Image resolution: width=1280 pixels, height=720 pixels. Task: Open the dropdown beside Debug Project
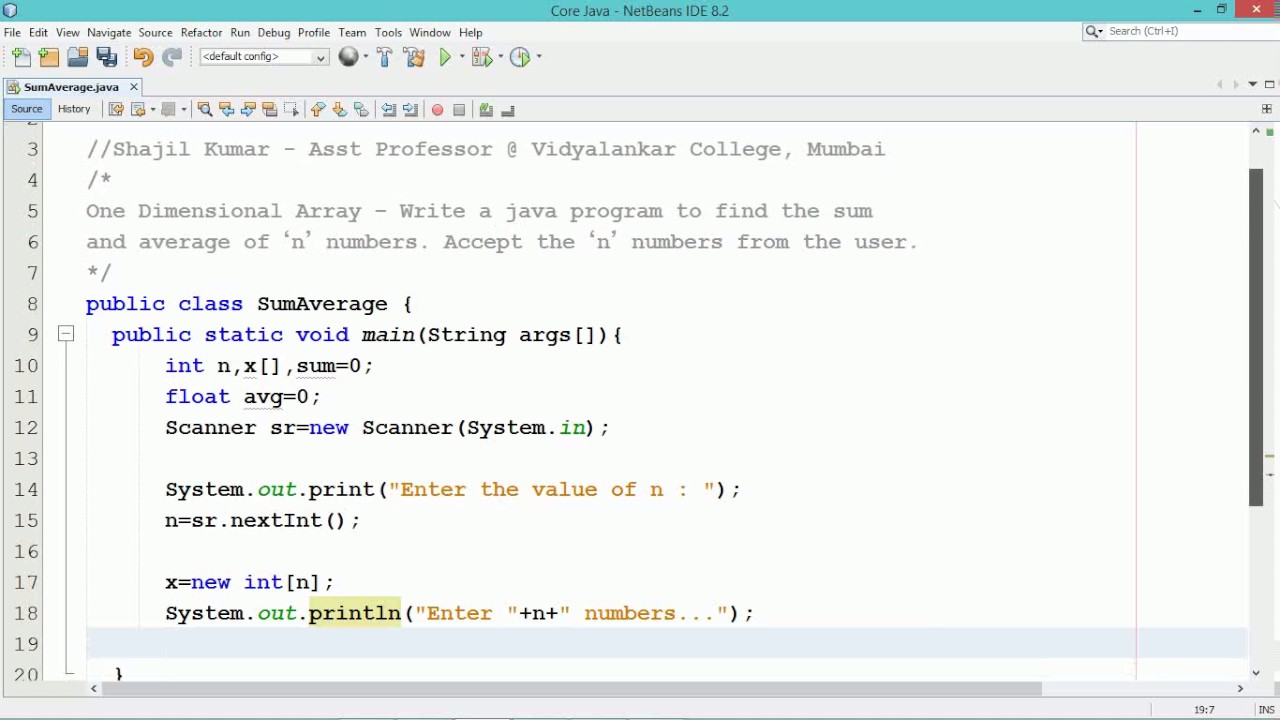pyautogui.click(x=499, y=57)
